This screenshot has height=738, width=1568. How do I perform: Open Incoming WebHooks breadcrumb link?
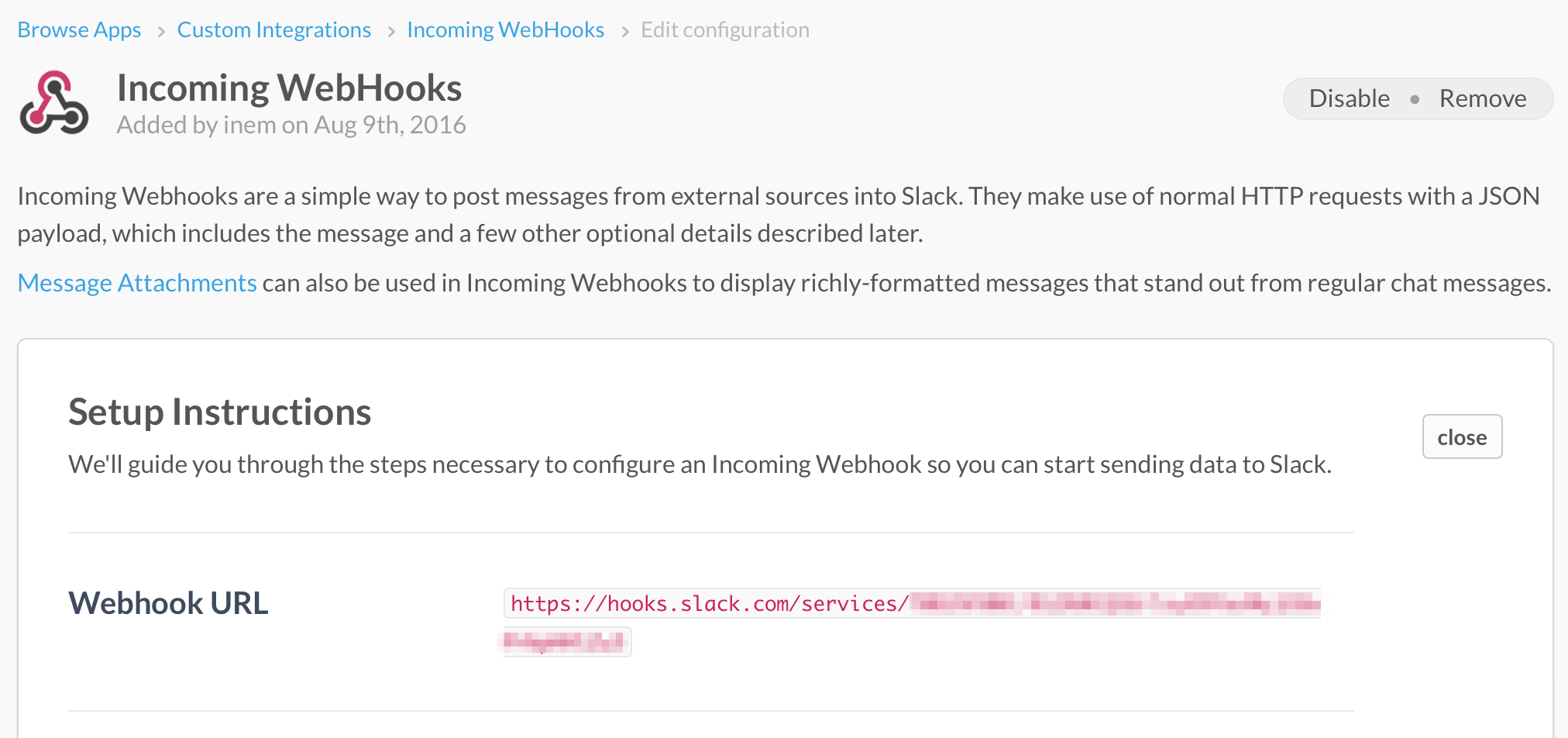coord(505,29)
